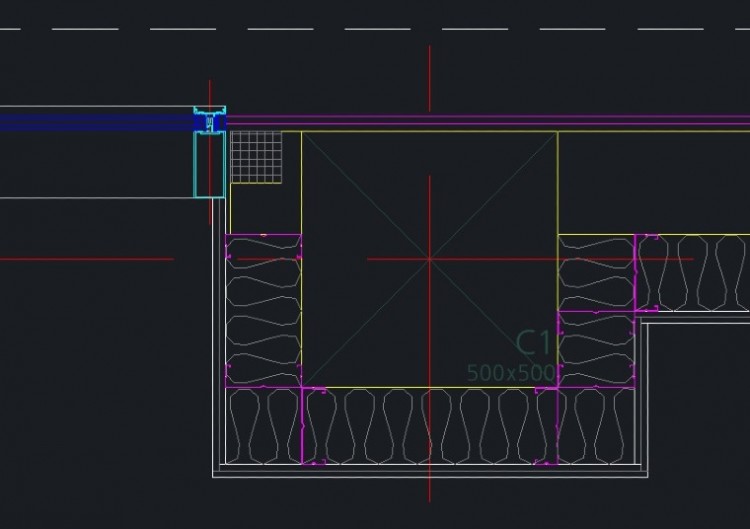Screen dimensions: 750x529
Task: Select the C1 column label text
Action: 533,344
